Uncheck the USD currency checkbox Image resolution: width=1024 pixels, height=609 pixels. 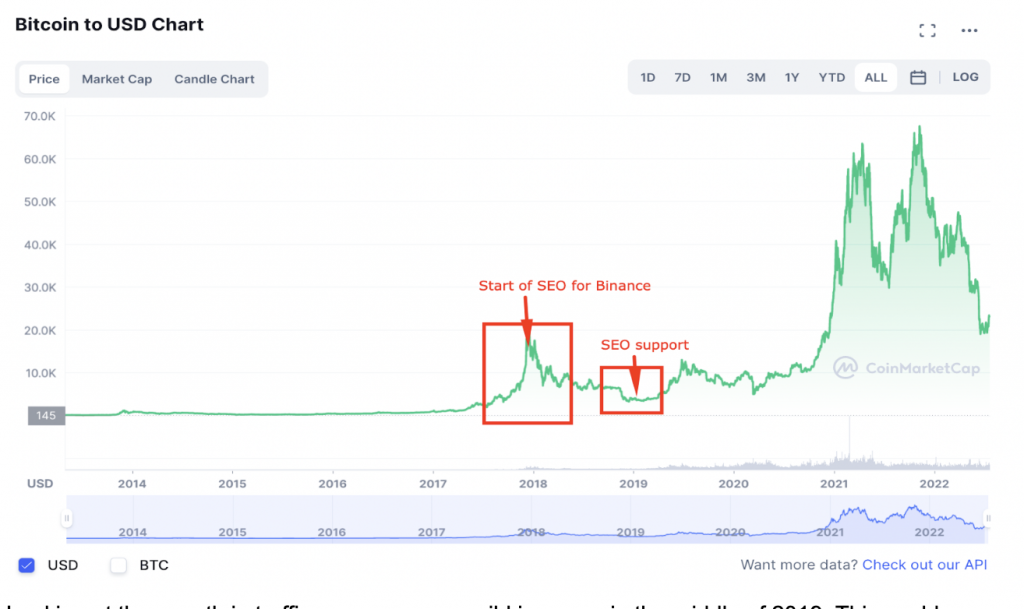27,565
